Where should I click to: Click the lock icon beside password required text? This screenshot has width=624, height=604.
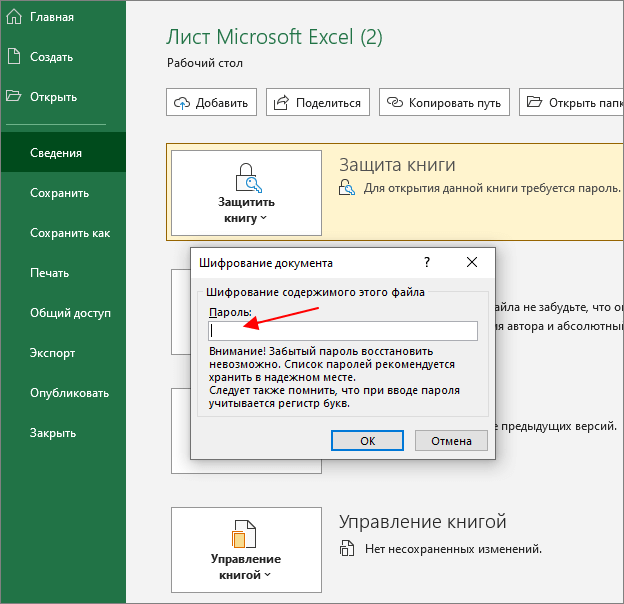click(x=347, y=187)
